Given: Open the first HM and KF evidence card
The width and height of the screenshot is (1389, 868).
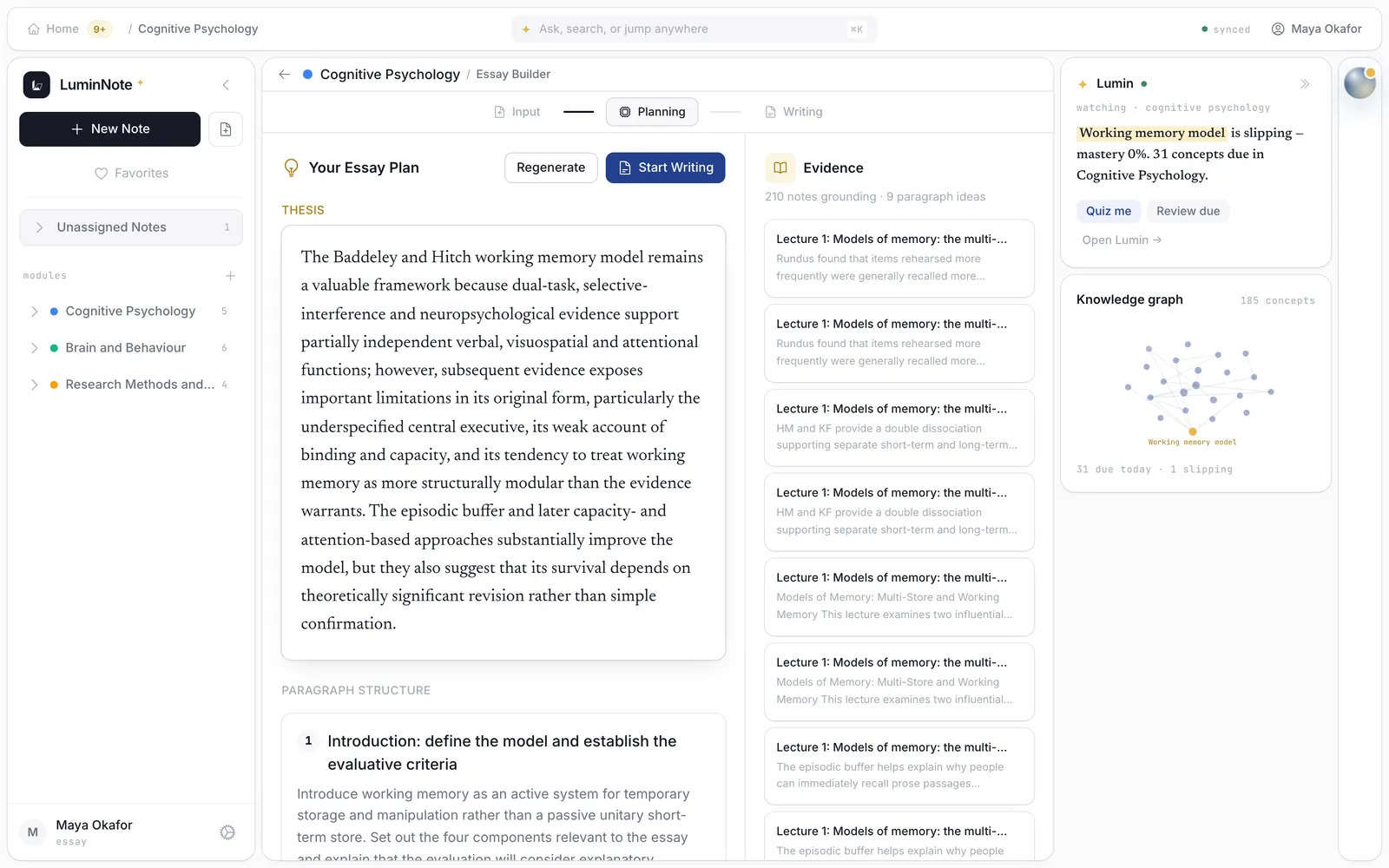Looking at the screenshot, I should click(899, 428).
